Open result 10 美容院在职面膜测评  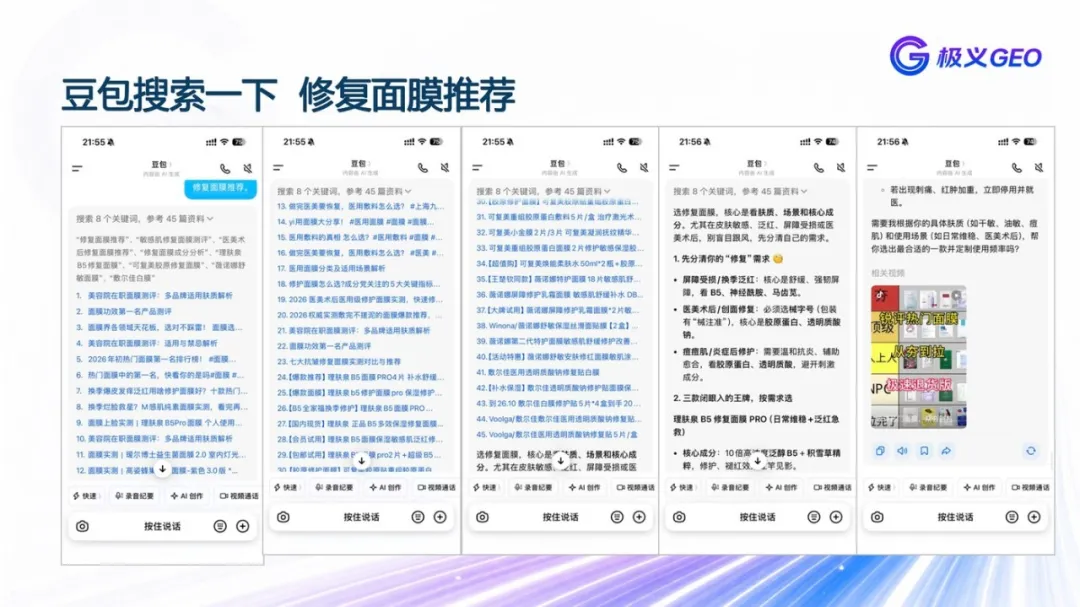coord(154,438)
